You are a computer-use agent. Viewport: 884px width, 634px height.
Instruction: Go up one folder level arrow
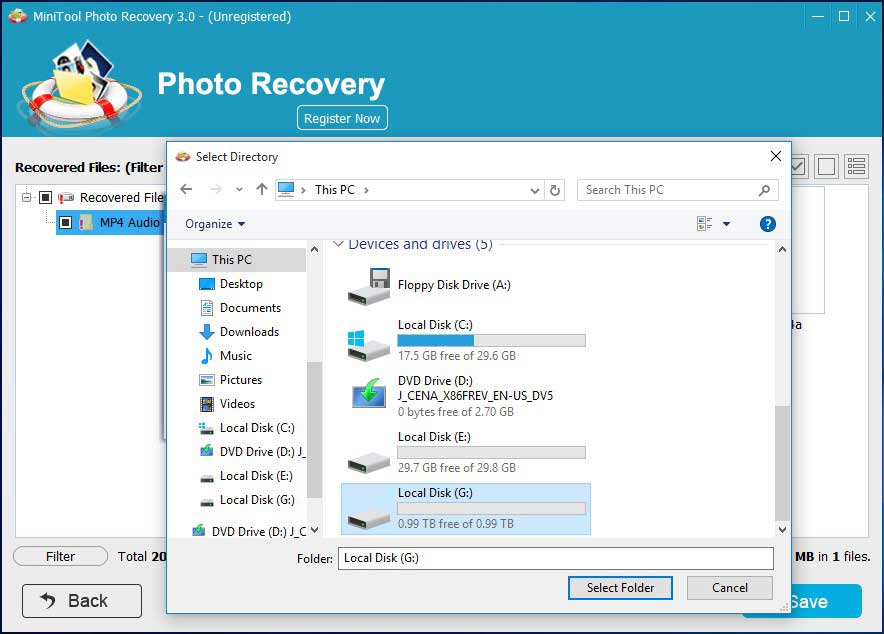pyautogui.click(x=262, y=190)
